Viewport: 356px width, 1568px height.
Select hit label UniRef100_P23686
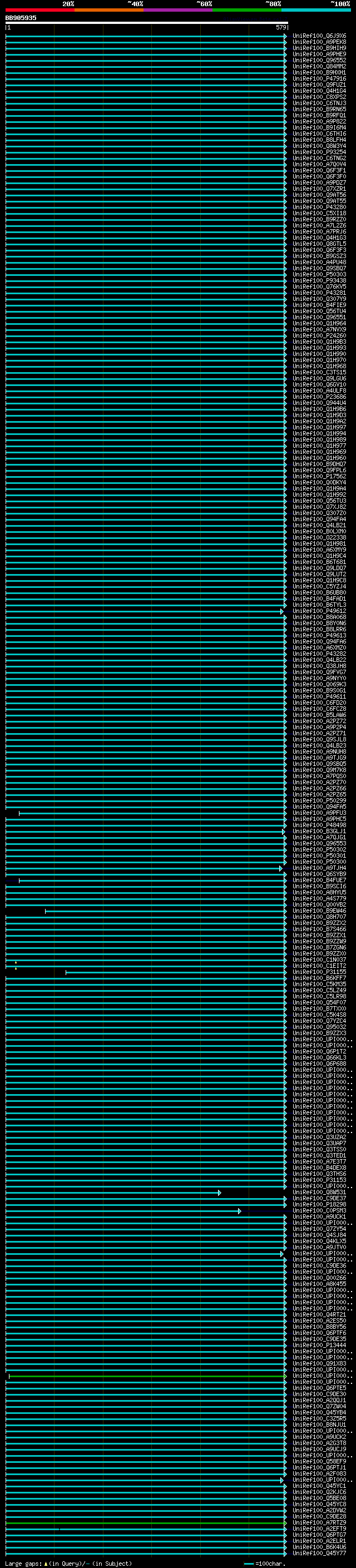tap(319, 397)
